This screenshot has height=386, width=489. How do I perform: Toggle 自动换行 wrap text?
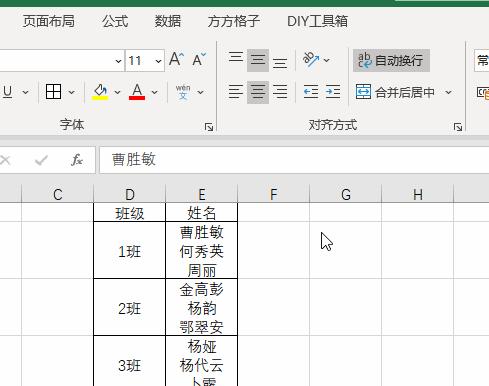coord(391,61)
